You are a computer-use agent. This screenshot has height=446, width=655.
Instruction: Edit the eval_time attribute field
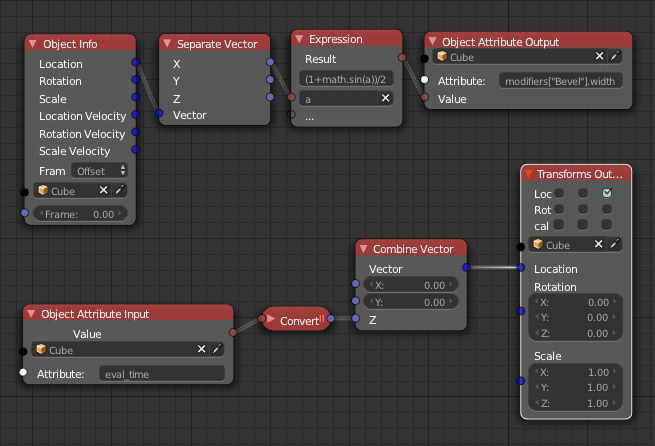point(162,374)
